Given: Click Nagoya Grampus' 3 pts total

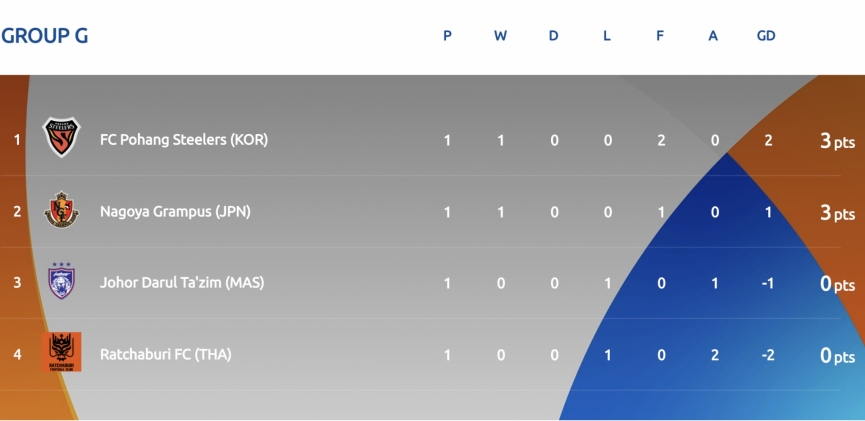Looking at the screenshot, I should [837, 214].
